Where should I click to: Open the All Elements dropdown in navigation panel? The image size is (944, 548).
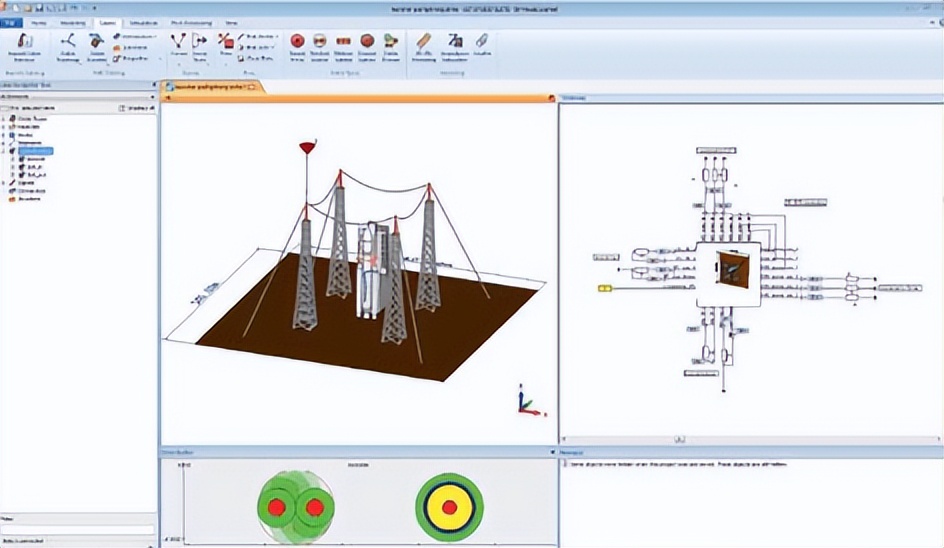(150, 95)
